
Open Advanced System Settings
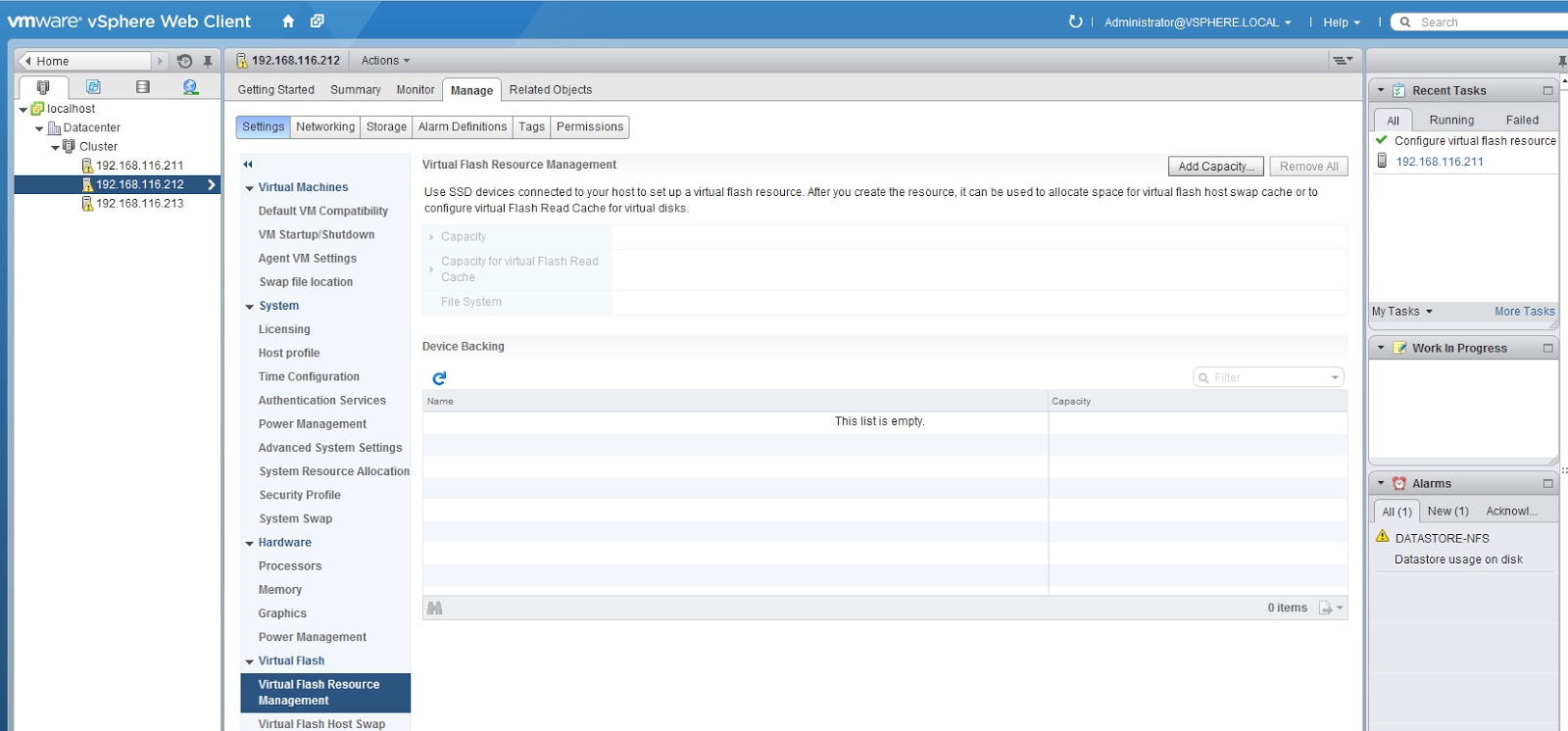coord(330,448)
